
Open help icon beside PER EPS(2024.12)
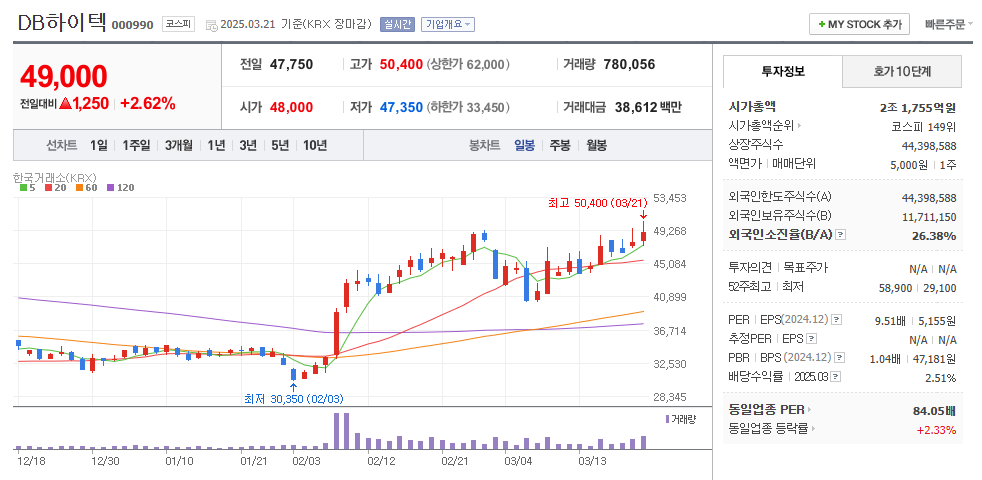click(x=837, y=320)
